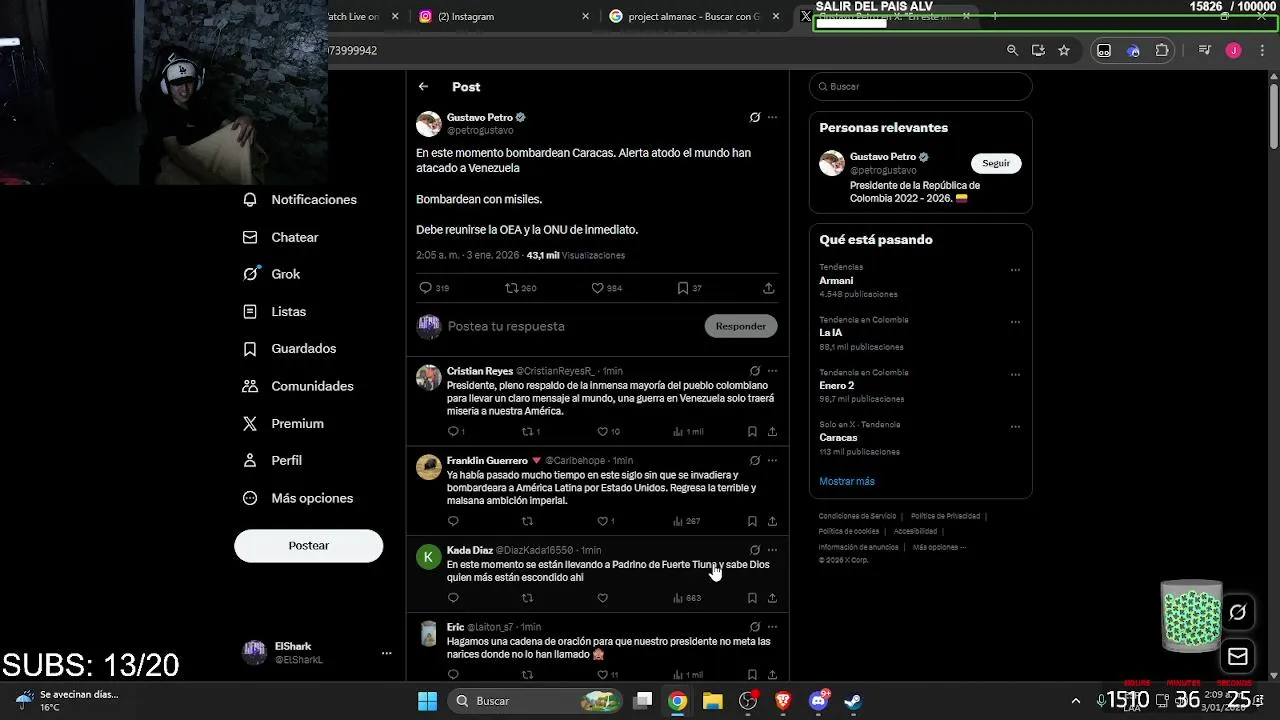Open Discord from the taskbar

coord(818,701)
